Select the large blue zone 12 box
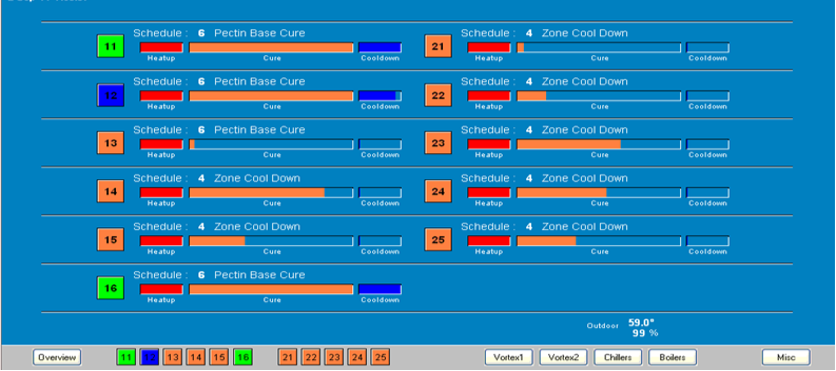The image size is (836, 371). point(110,95)
